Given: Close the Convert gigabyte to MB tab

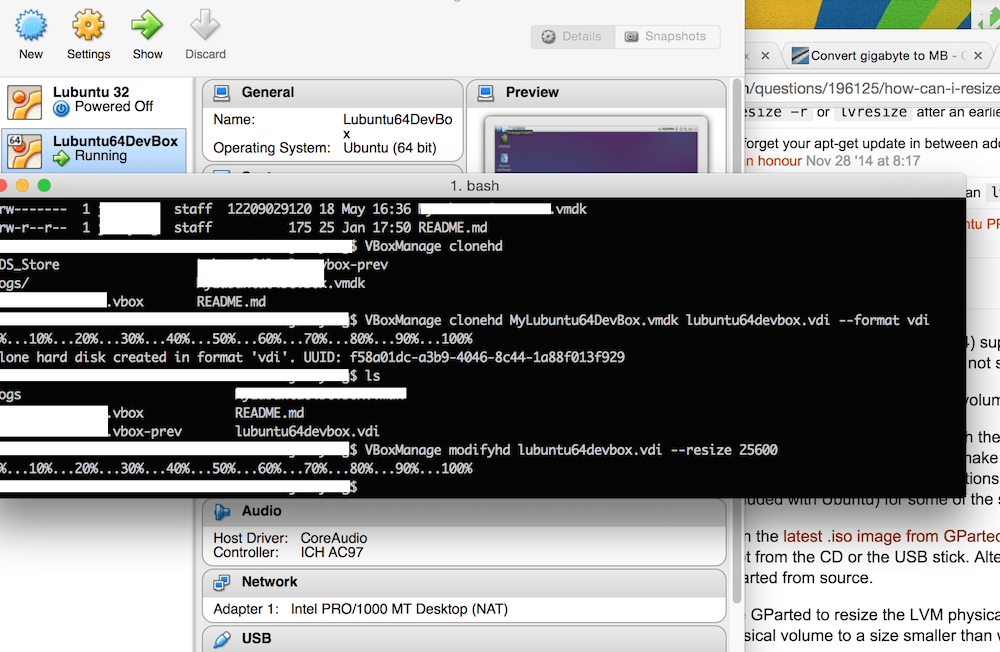Looking at the screenshot, I should click(x=978, y=56).
